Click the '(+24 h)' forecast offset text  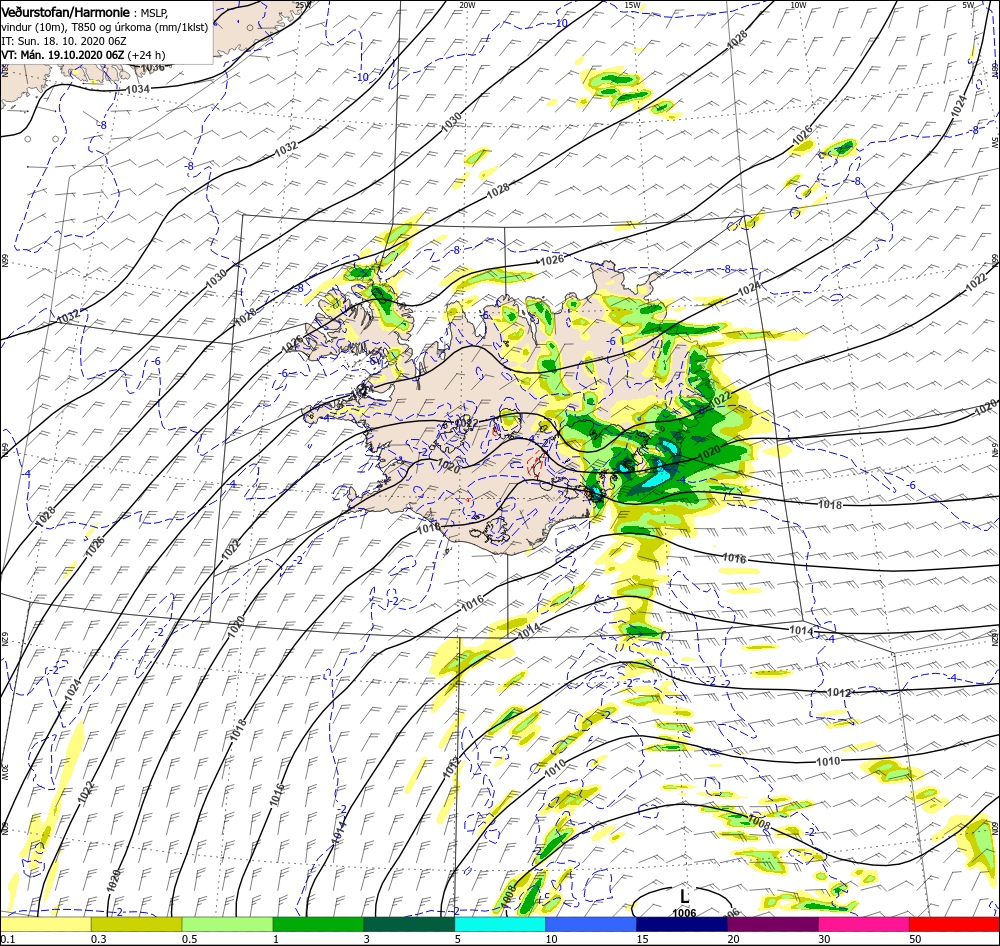click(146, 55)
